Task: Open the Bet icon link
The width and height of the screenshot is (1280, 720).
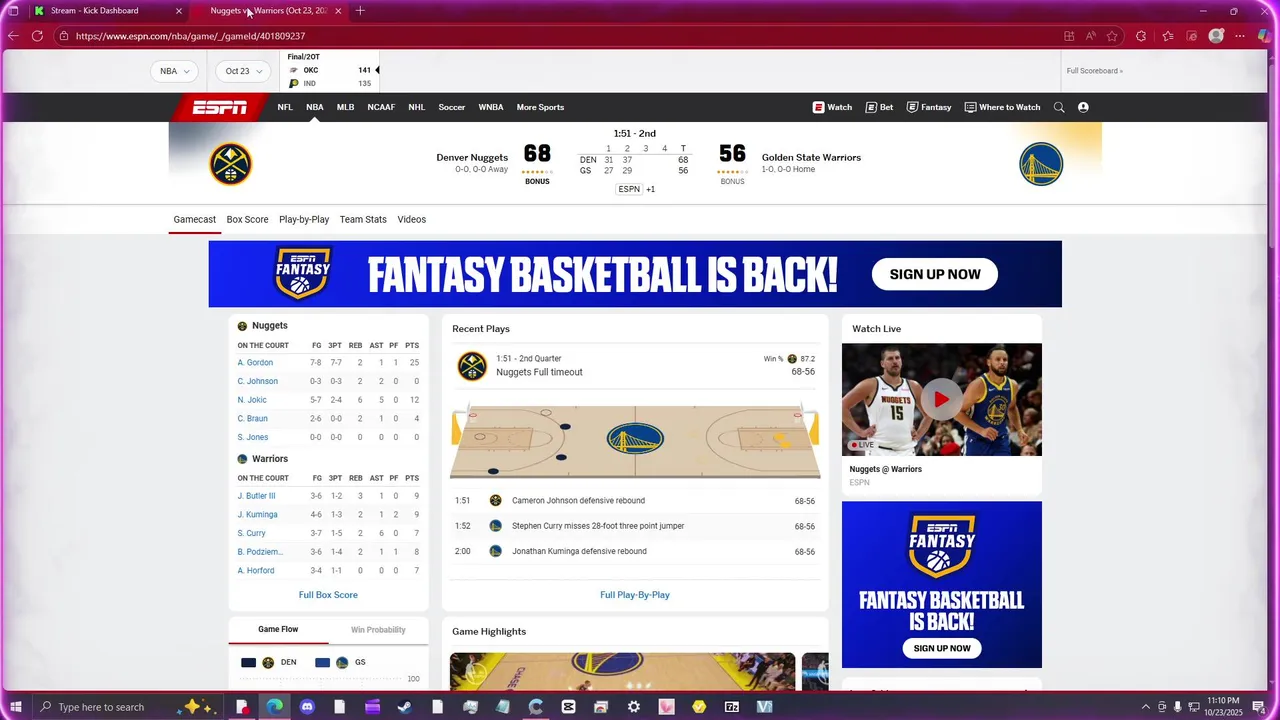Action: (880, 107)
